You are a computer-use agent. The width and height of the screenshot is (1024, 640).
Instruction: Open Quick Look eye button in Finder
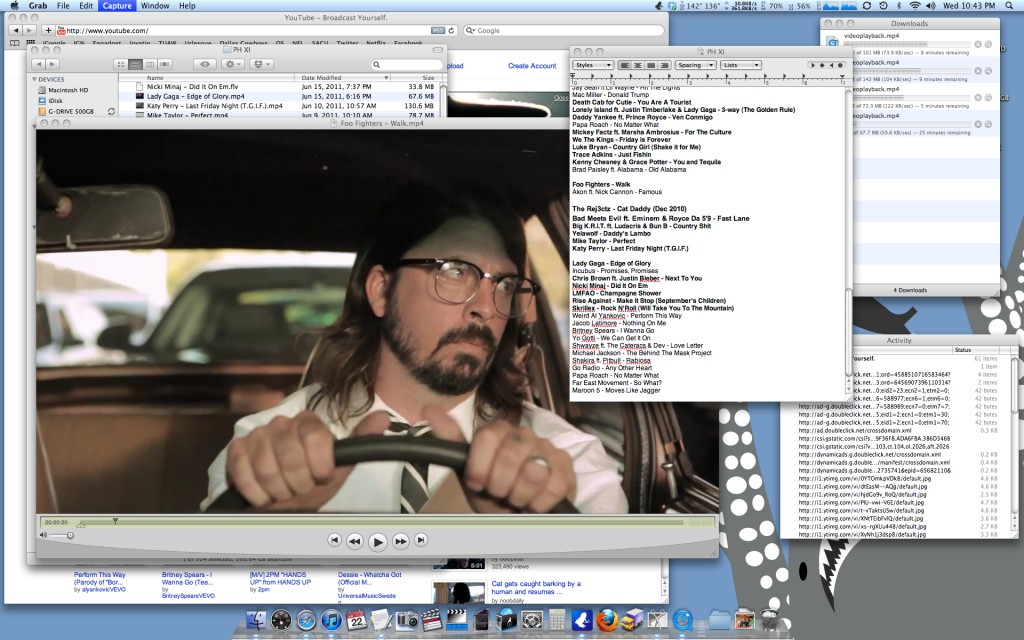[205, 64]
